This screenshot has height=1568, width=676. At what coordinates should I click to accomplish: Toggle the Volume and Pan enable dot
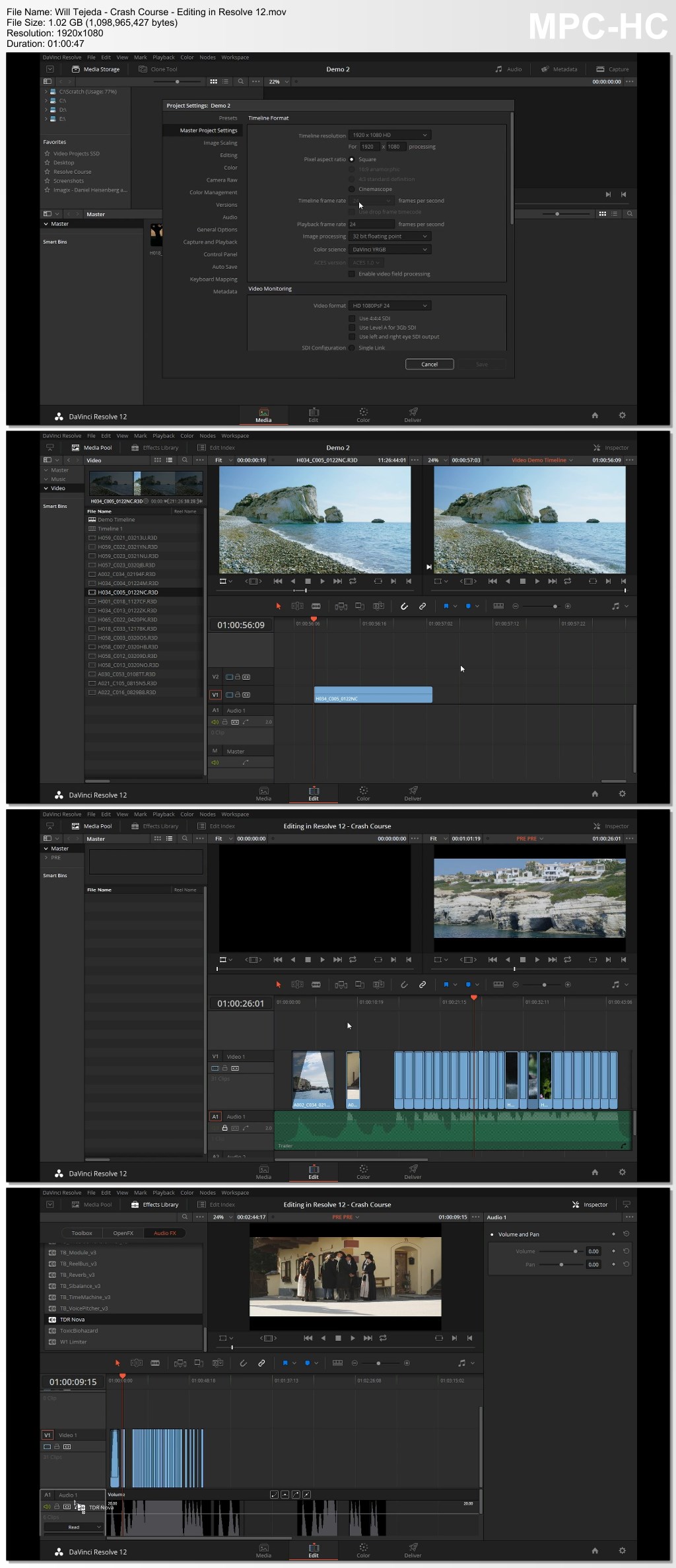492,1234
